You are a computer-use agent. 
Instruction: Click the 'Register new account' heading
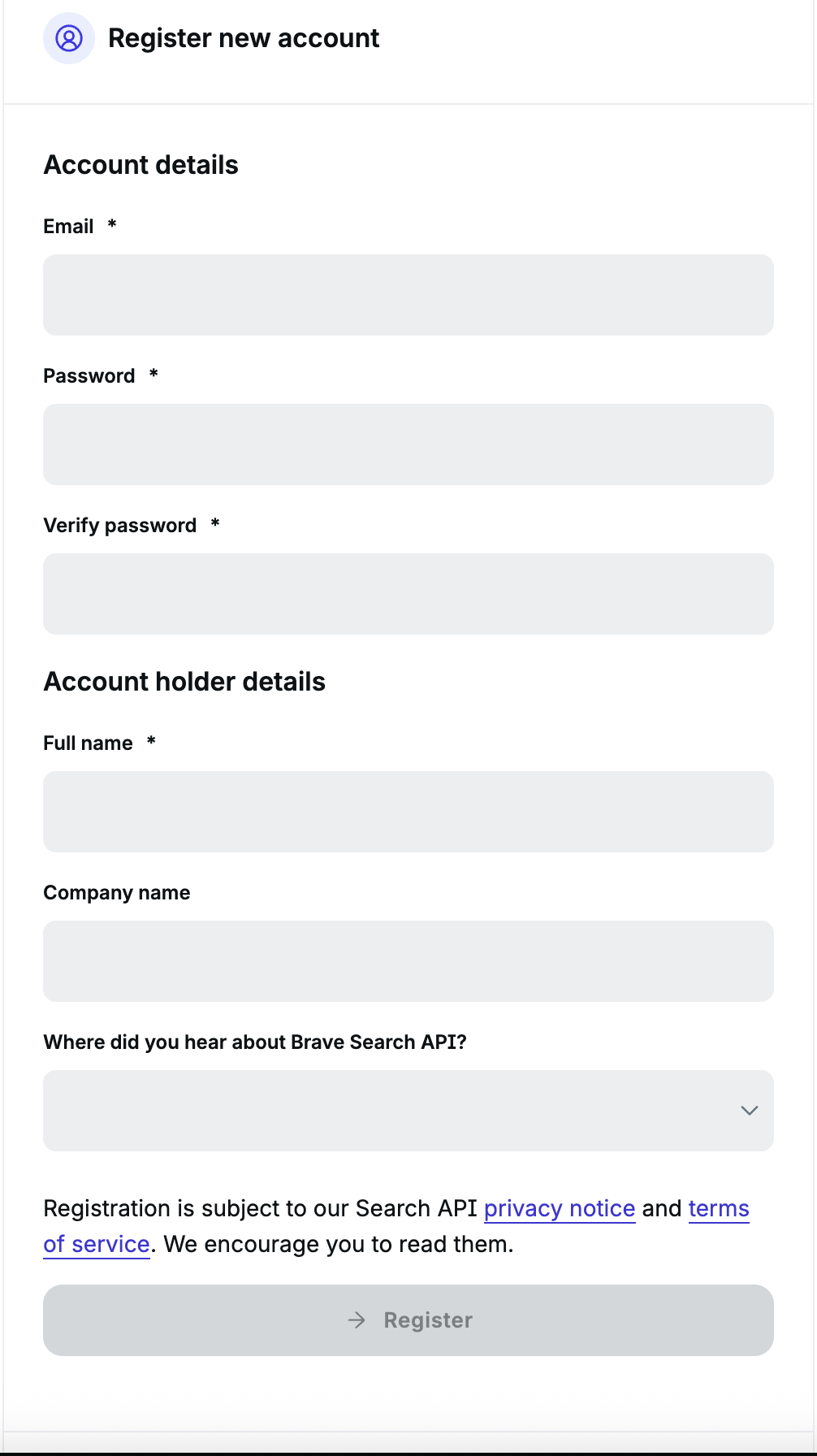click(244, 38)
